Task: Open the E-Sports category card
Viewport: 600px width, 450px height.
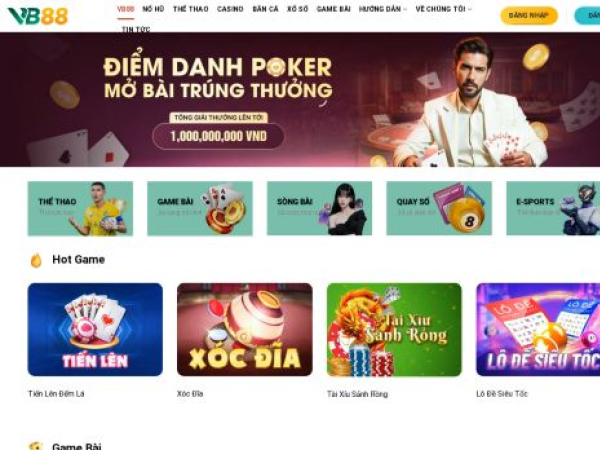Action: click(x=553, y=208)
